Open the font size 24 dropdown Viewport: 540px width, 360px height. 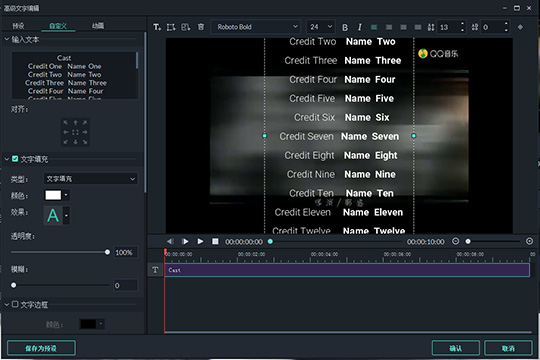tap(320, 27)
